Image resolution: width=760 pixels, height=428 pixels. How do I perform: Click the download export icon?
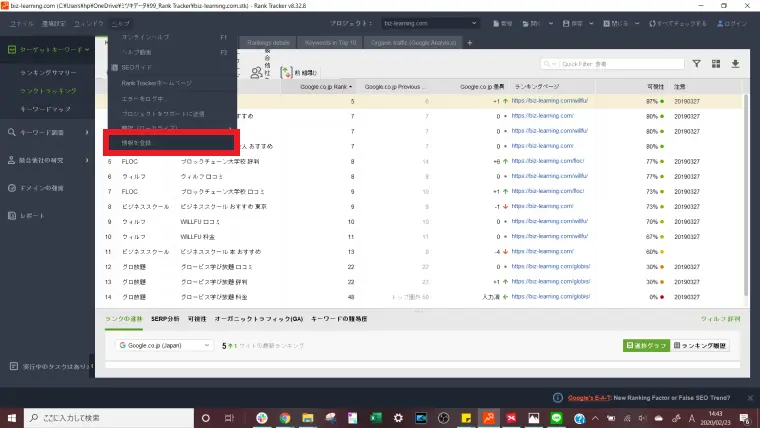pos(735,64)
